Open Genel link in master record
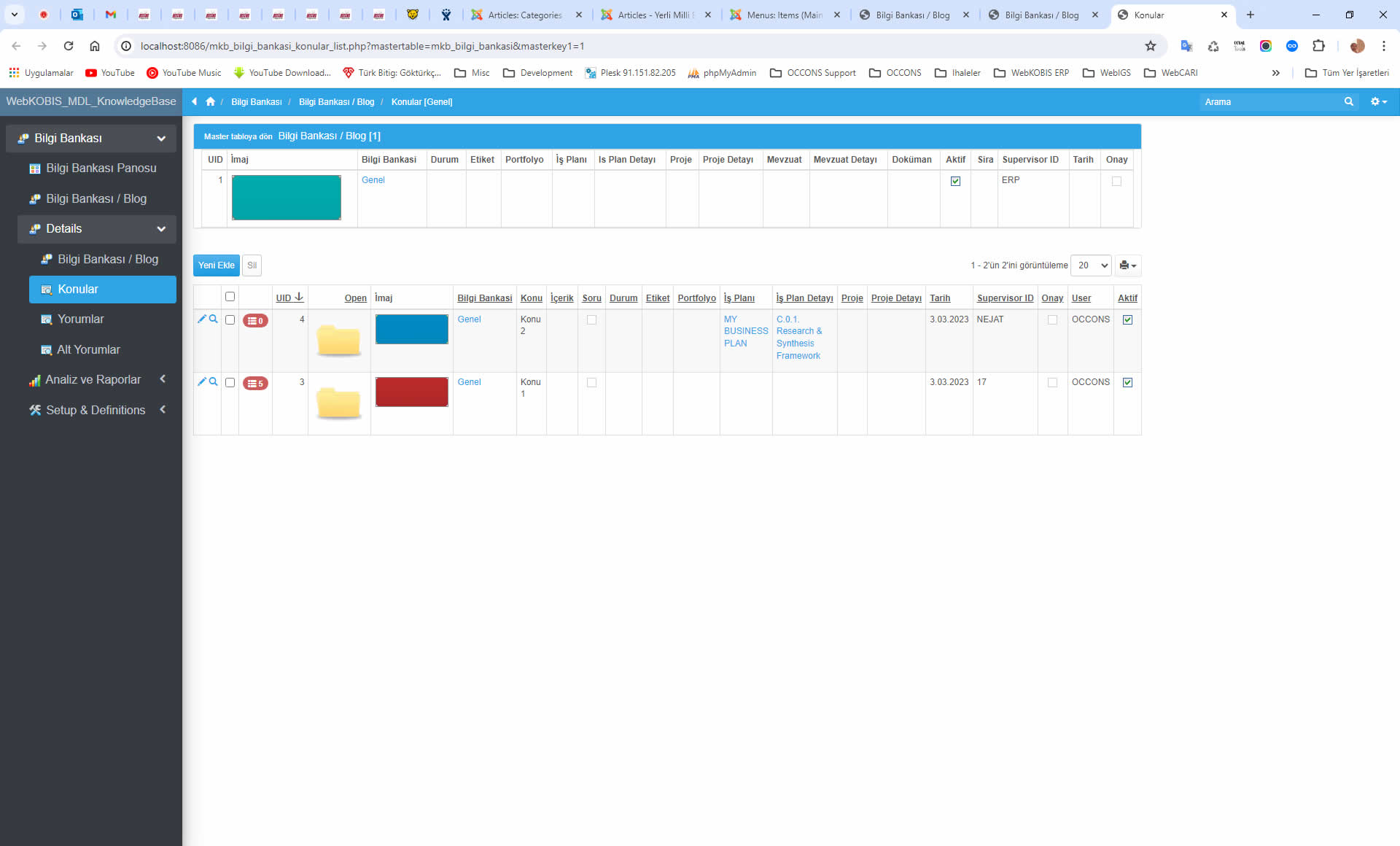Viewport: 1400px width, 846px height. (x=373, y=180)
